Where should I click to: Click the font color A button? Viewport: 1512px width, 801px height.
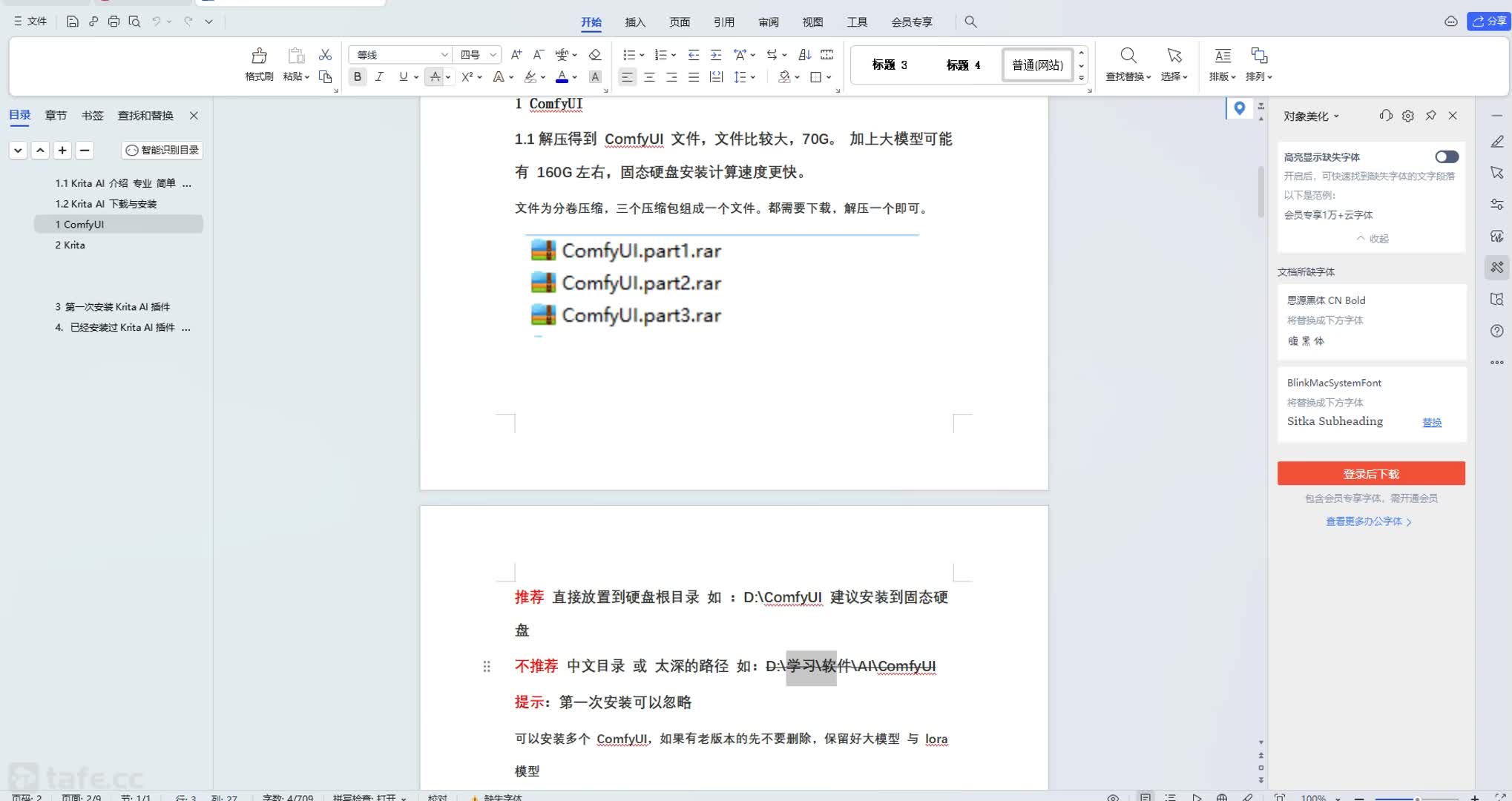tap(562, 76)
